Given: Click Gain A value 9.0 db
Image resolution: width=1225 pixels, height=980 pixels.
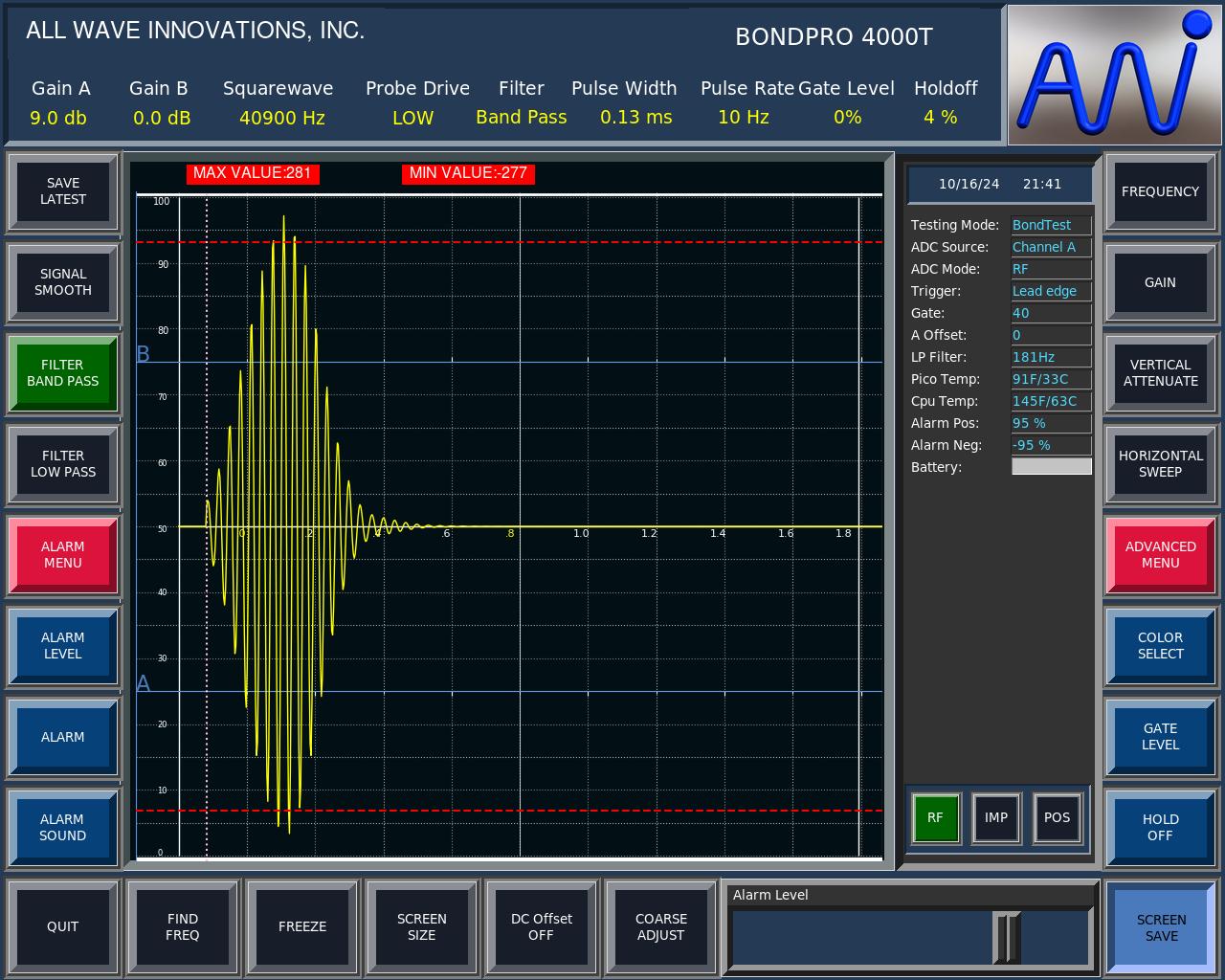Looking at the screenshot, I should click(58, 118).
